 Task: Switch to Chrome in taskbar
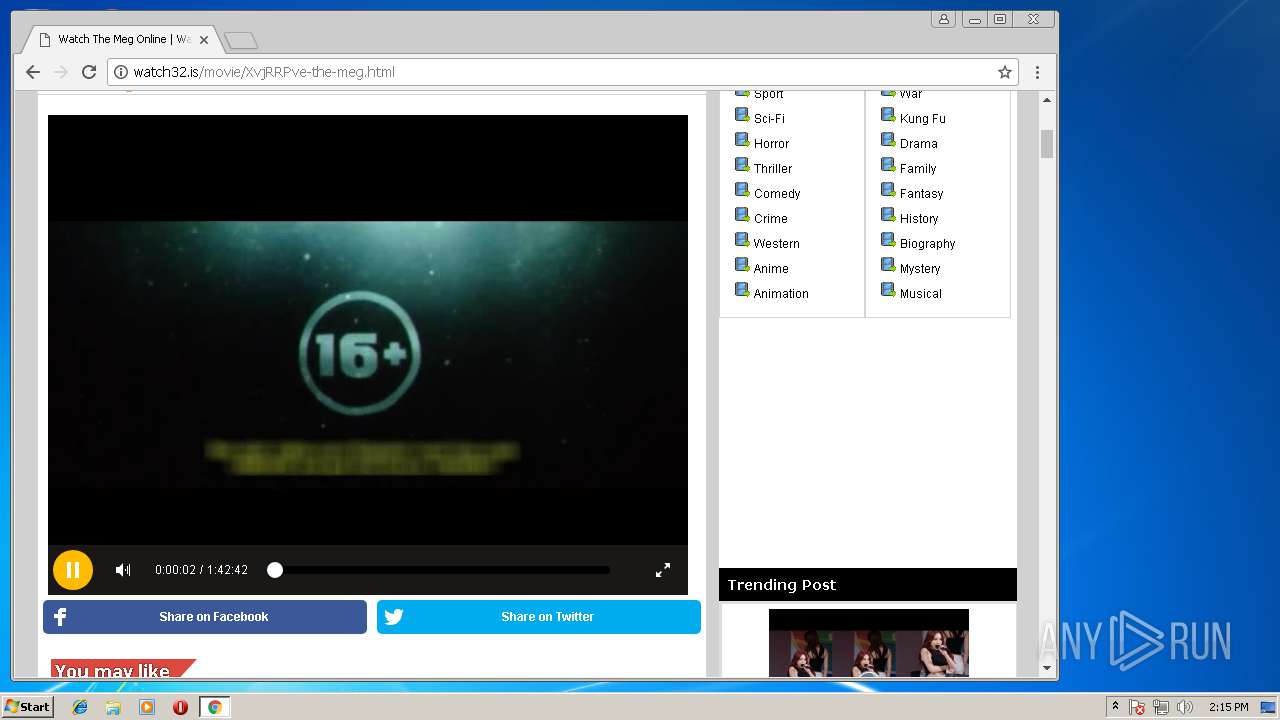[x=214, y=707]
